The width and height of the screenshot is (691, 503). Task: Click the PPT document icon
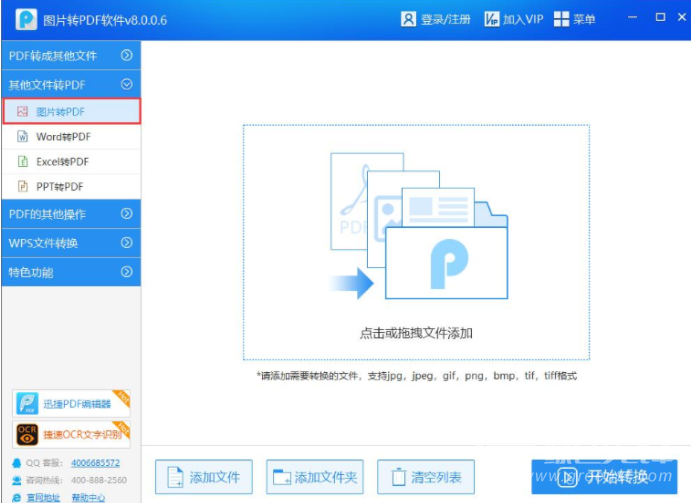(22, 186)
